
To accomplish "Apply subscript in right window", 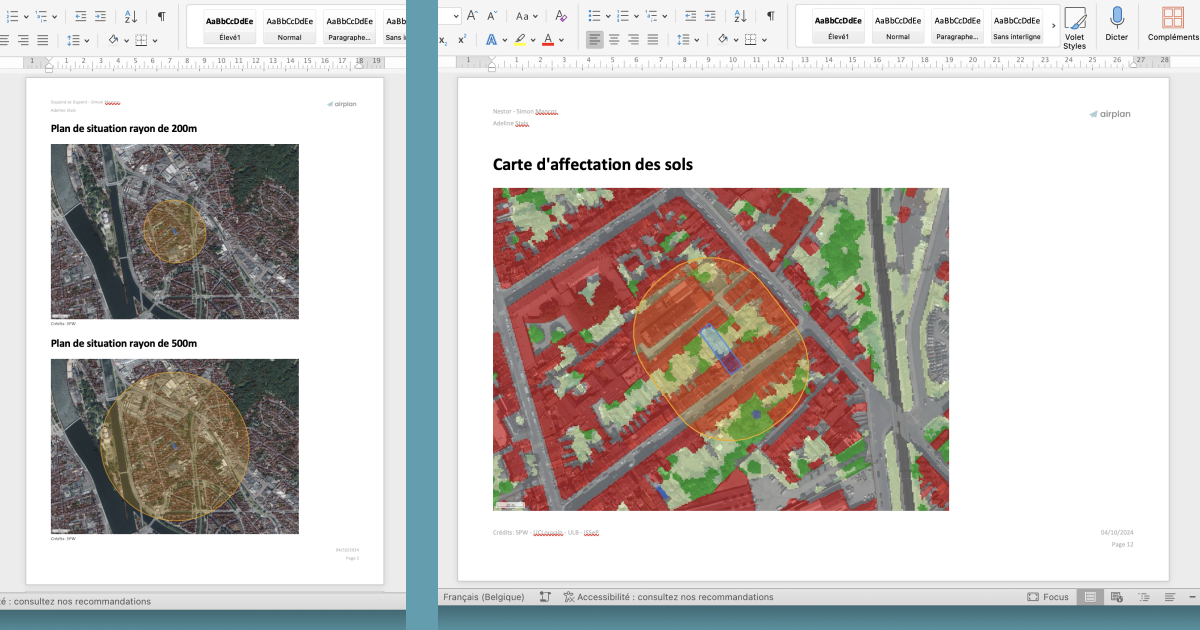I will [x=443, y=39].
